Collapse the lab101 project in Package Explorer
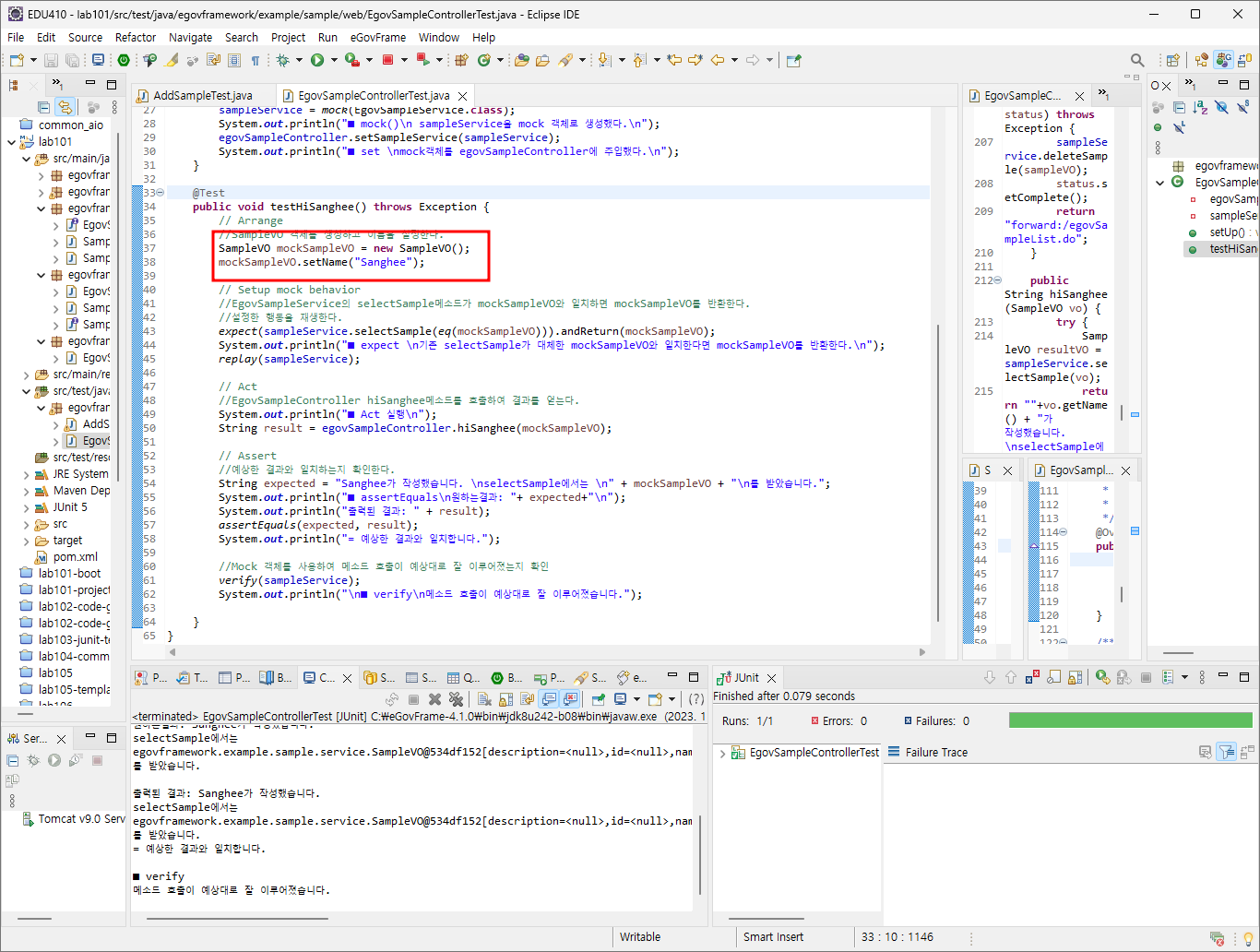 11,142
